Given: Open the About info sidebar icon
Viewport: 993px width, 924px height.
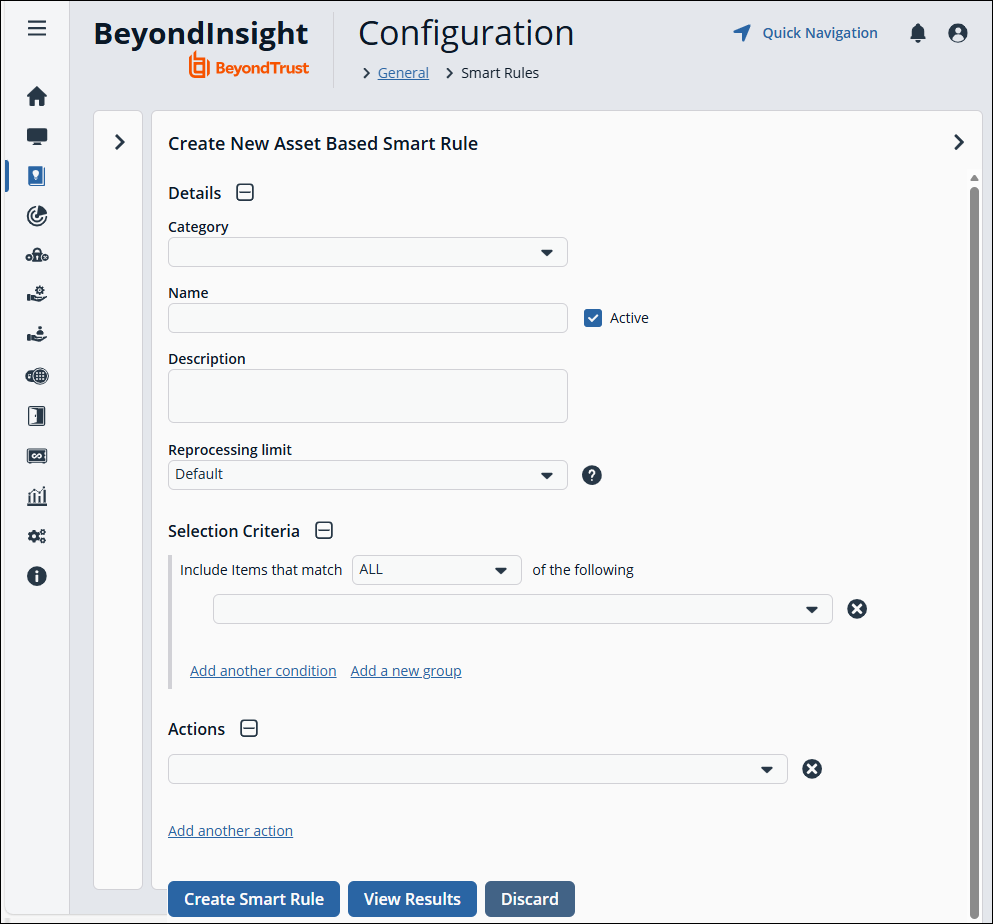Looking at the screenshot, I should click(x=37, y=576).
